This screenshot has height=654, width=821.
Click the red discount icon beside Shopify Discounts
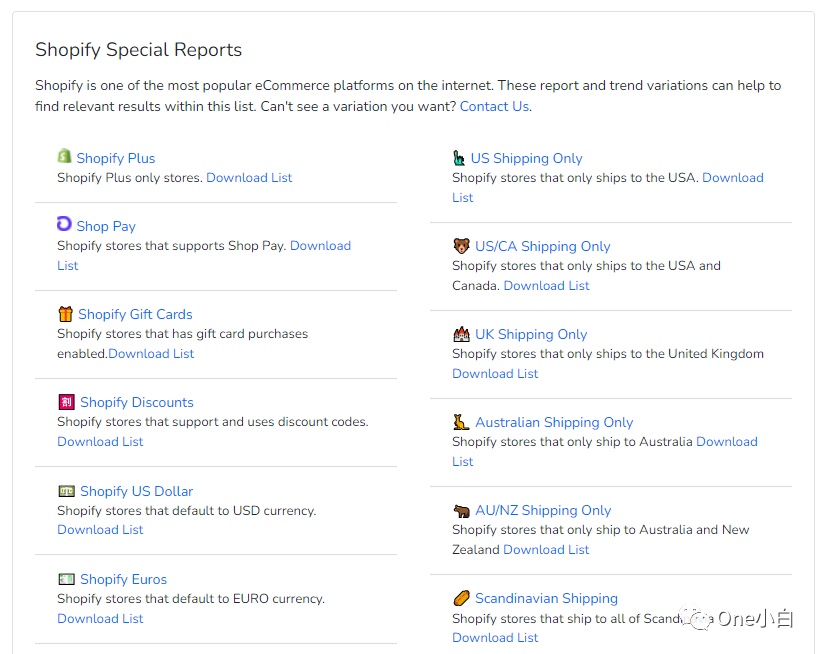click(x=66, y=402)
